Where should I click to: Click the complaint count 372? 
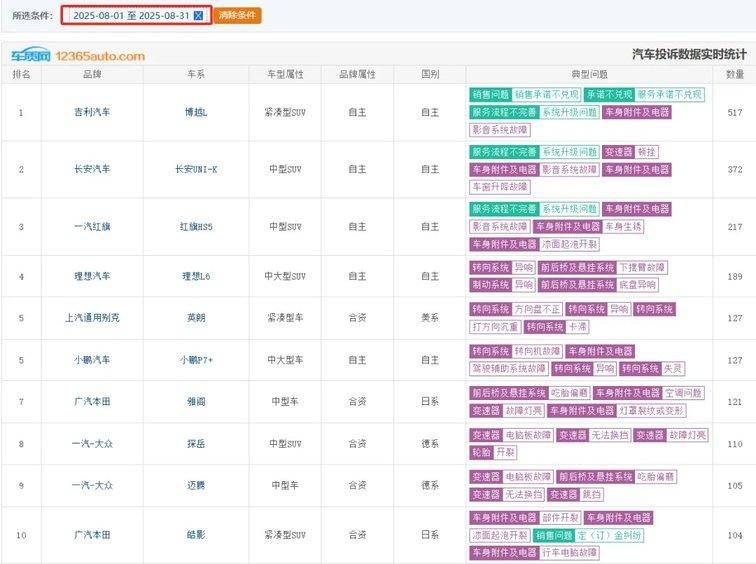pyautogui.click(x=735, y=169)
